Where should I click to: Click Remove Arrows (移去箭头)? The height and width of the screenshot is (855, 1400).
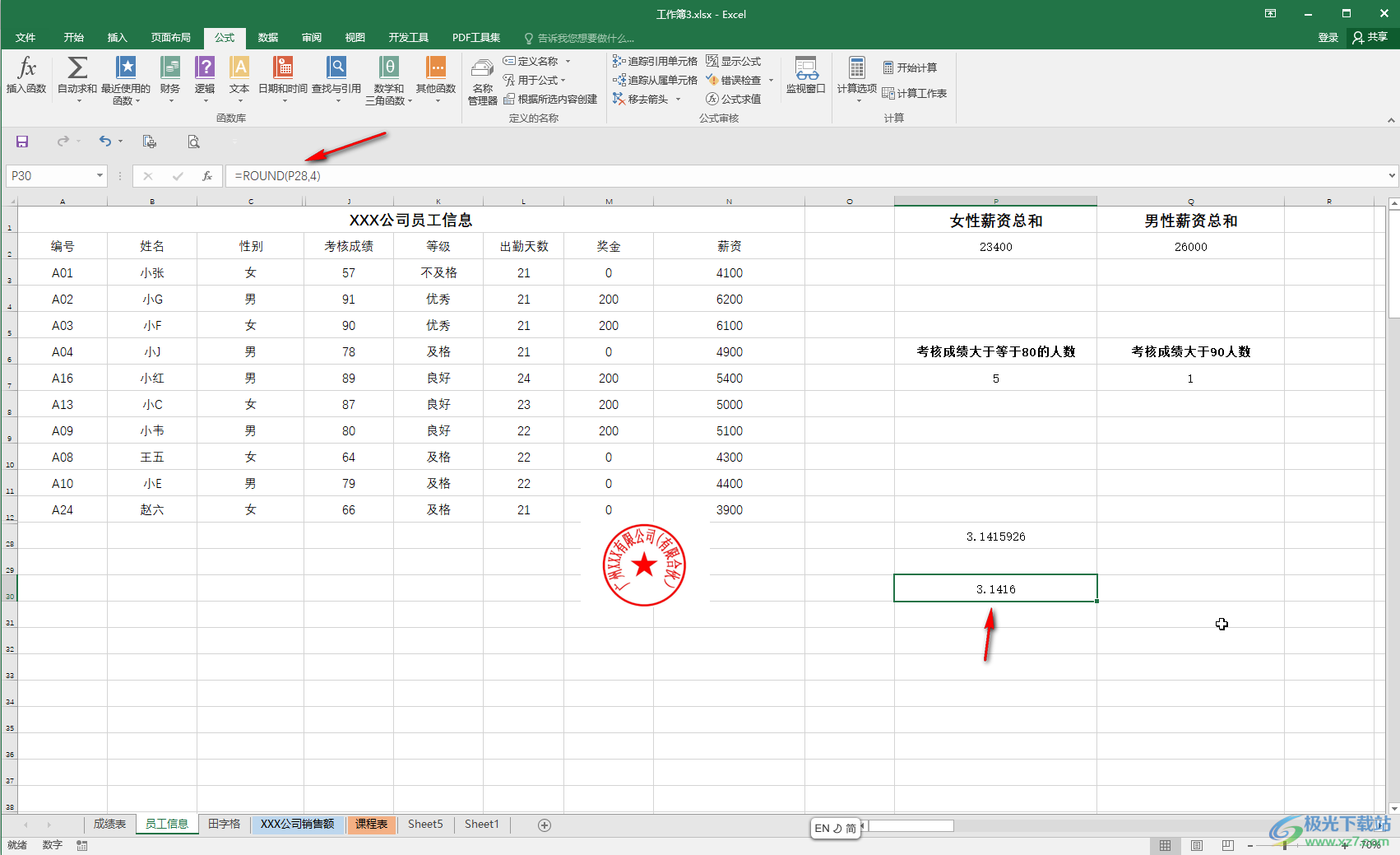[x=641, y=99]
